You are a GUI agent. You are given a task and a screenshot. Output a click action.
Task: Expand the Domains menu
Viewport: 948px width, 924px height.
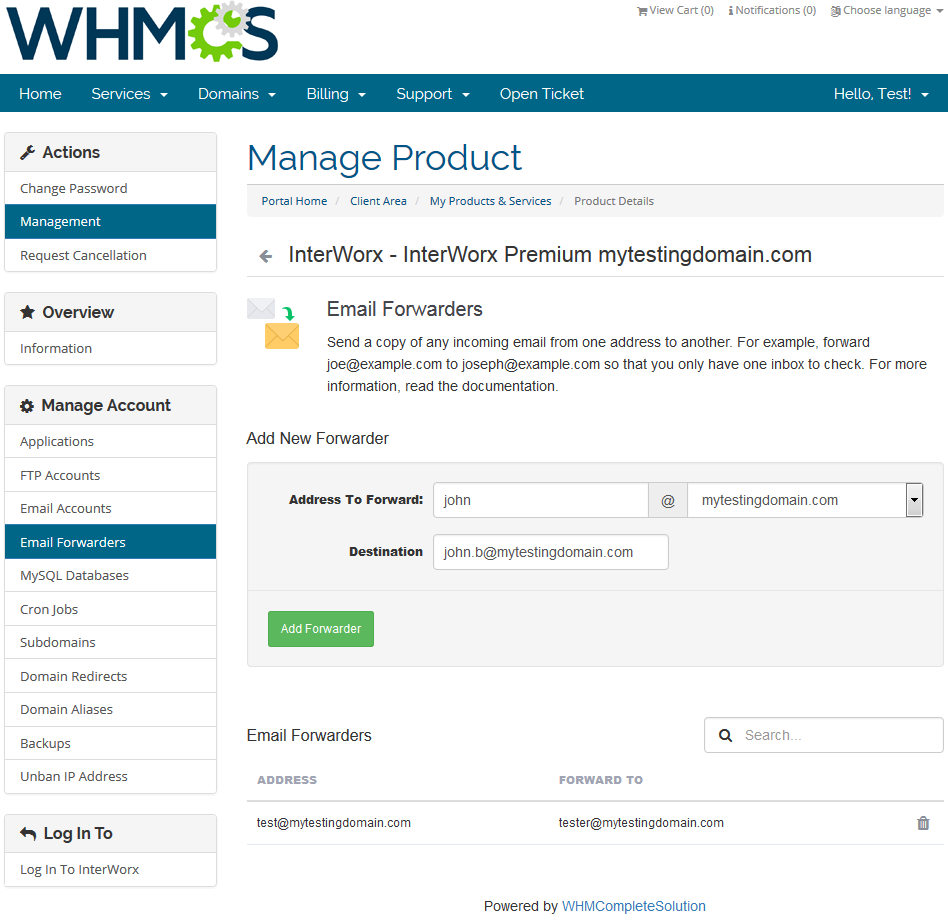(x=237, y=94)
